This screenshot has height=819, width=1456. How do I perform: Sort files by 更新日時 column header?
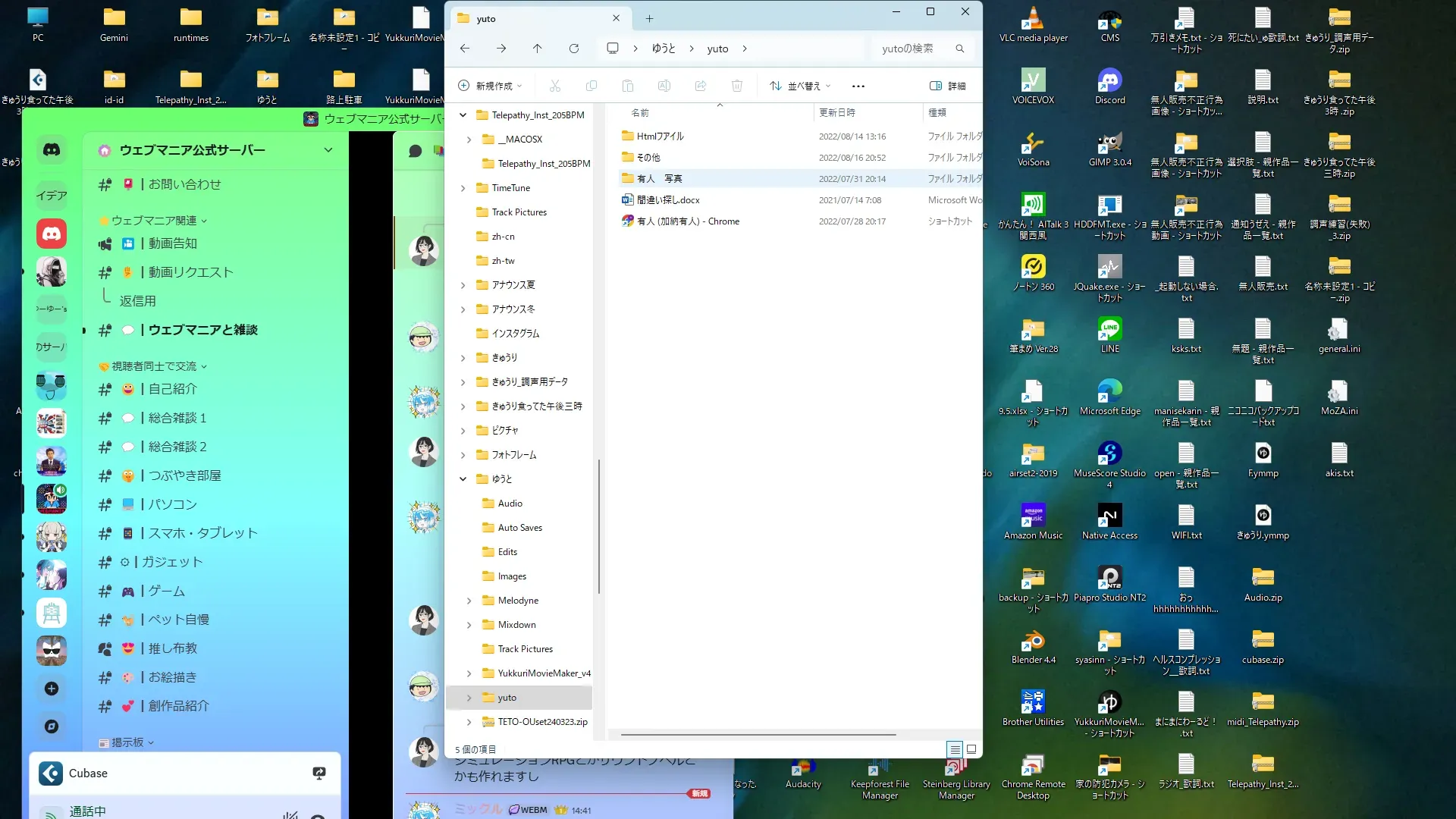tap(837, 112)
